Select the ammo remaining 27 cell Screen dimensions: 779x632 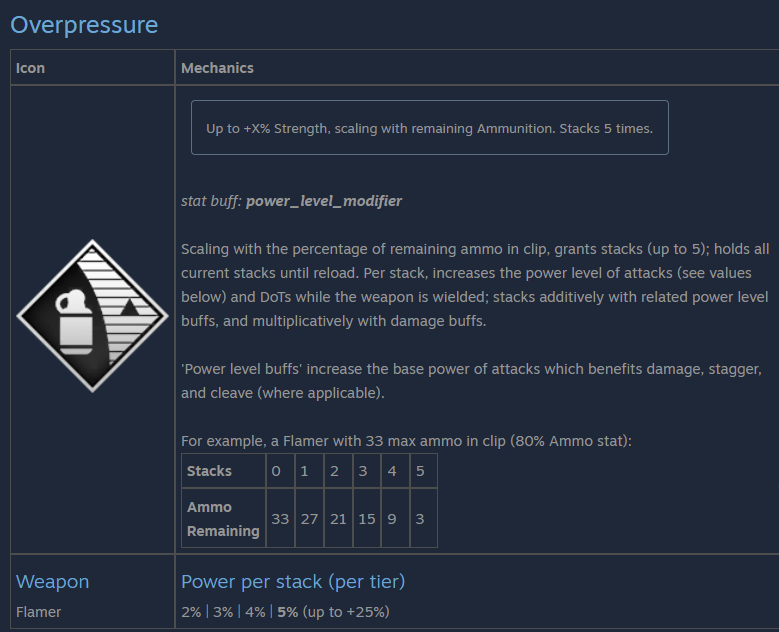pyautogui.click(x=309, y=518)
